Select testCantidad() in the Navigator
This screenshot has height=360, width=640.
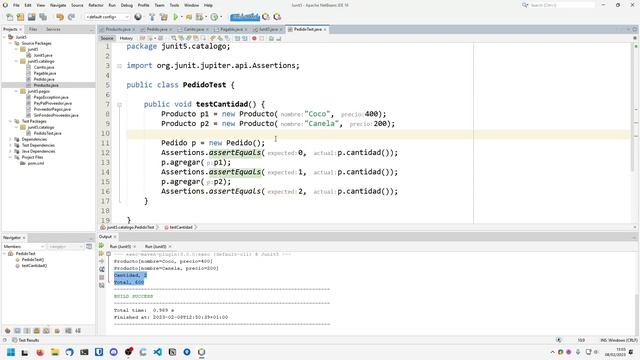(34, 266)
